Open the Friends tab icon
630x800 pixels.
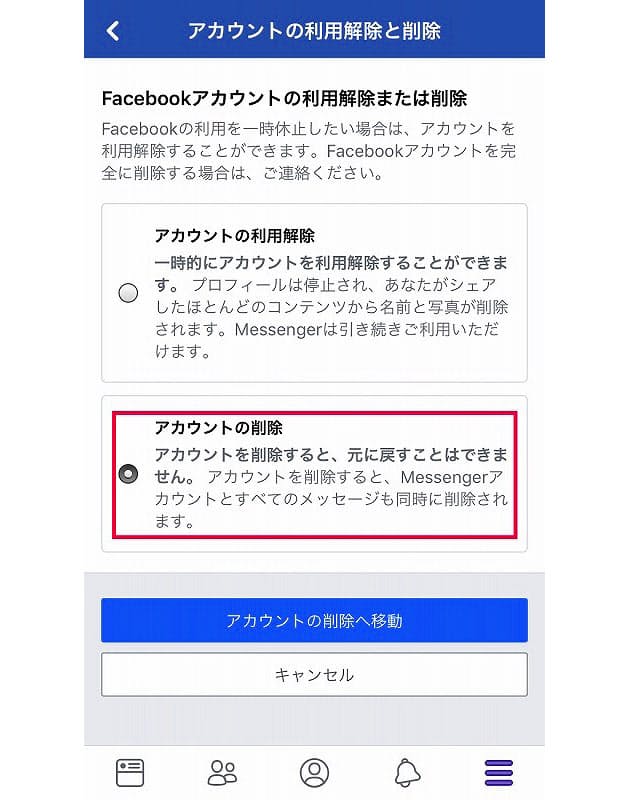click(222, 772)
